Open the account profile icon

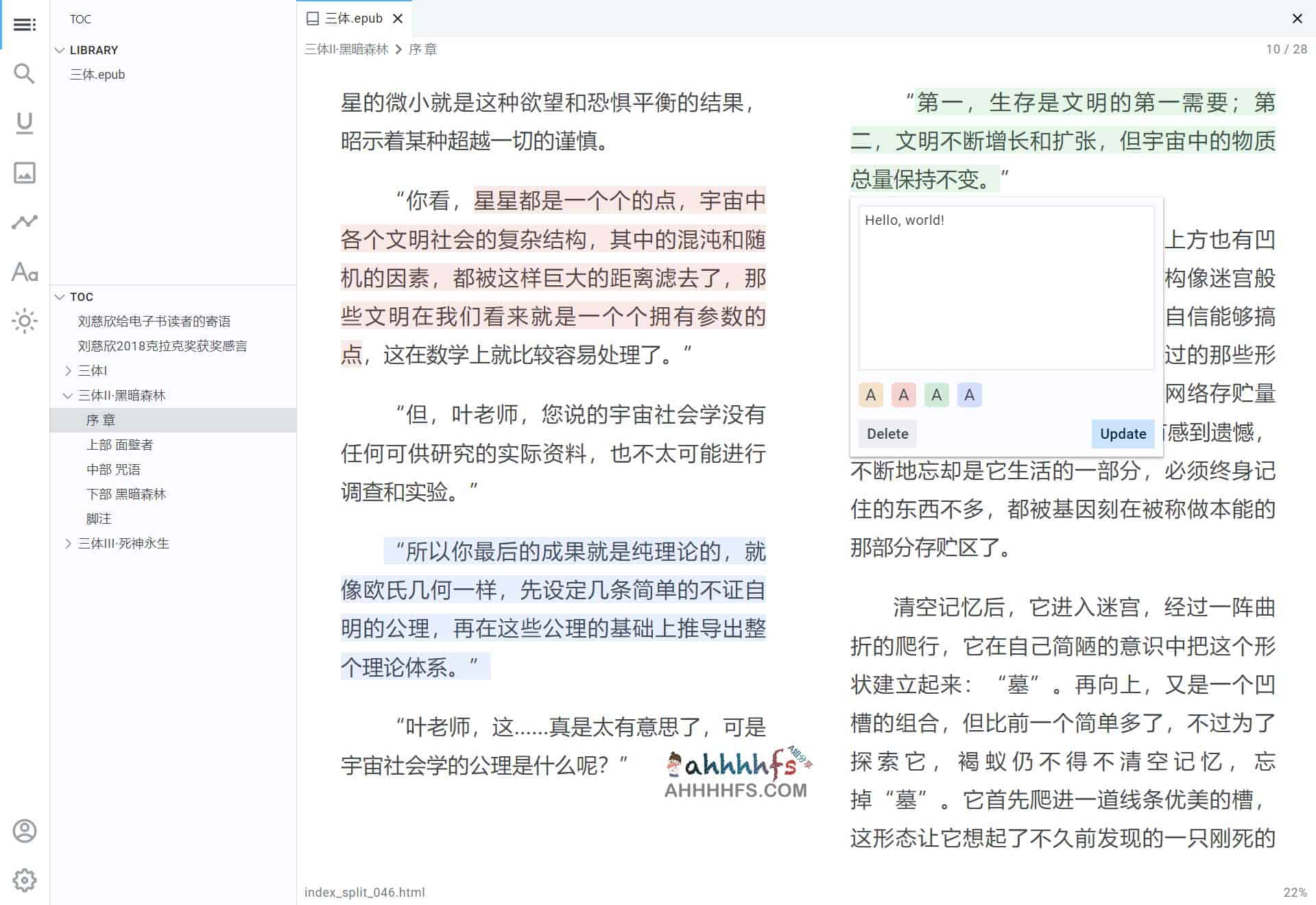point(25,831)
